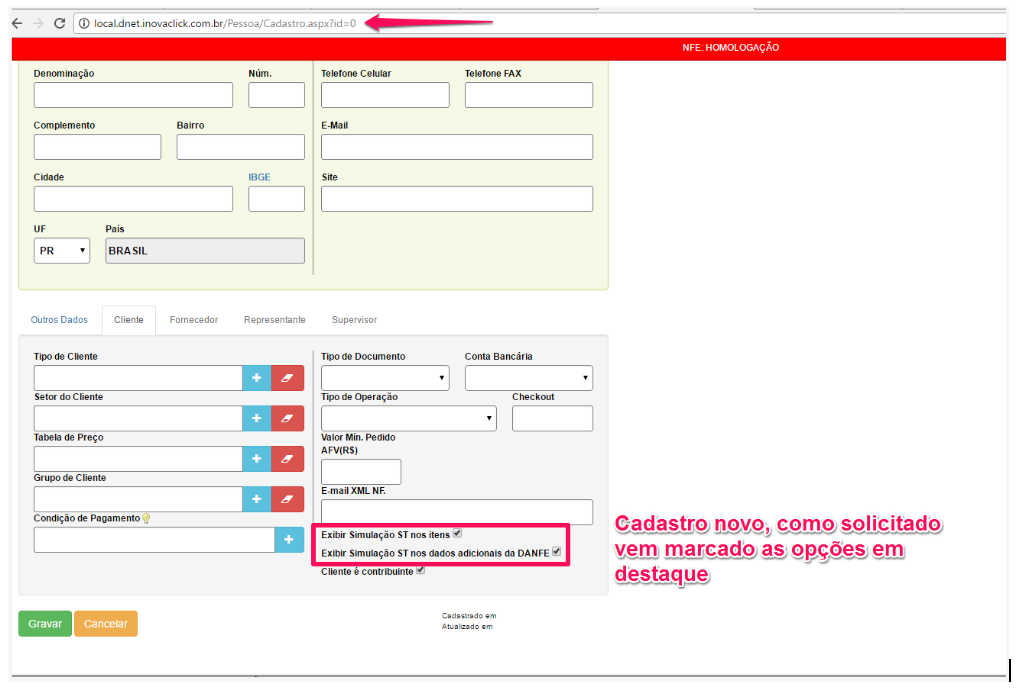
Task: Toggle Cliente é contribuinte checkbox
Action: (421, 571)
